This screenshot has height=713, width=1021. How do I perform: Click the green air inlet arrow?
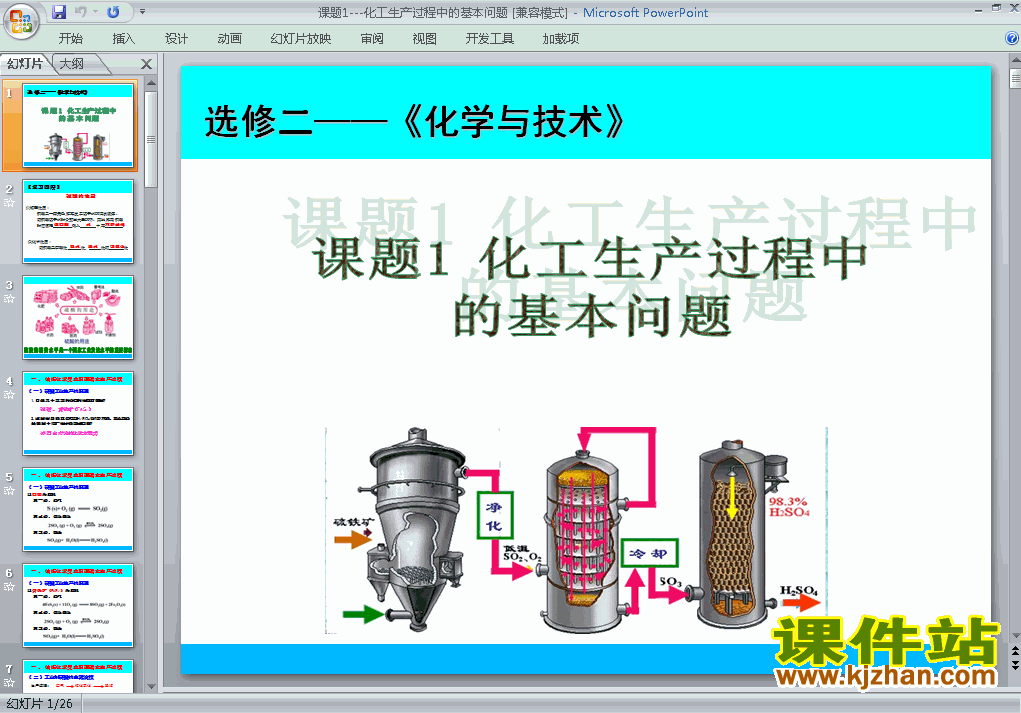click(x=363, y=613)
